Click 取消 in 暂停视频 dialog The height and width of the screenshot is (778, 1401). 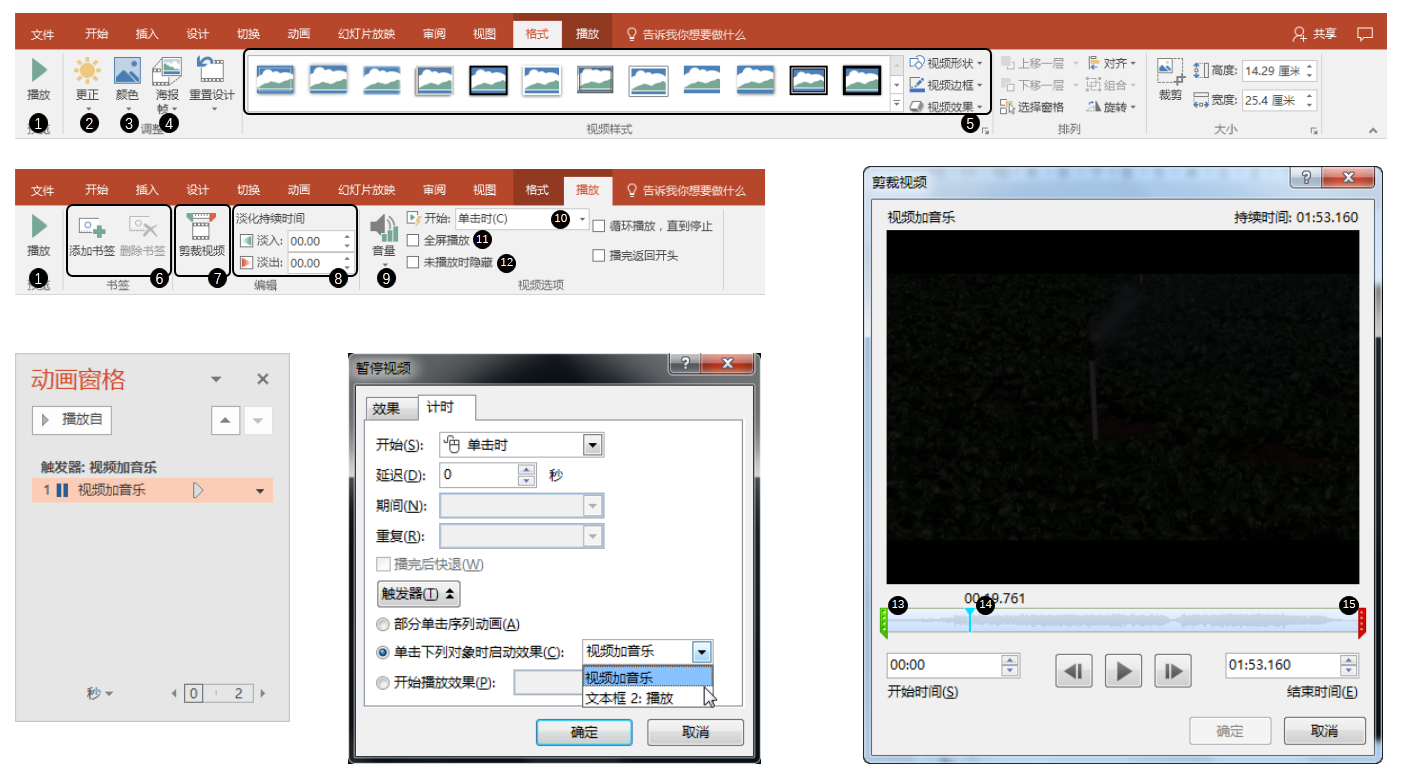coord(696,732)
